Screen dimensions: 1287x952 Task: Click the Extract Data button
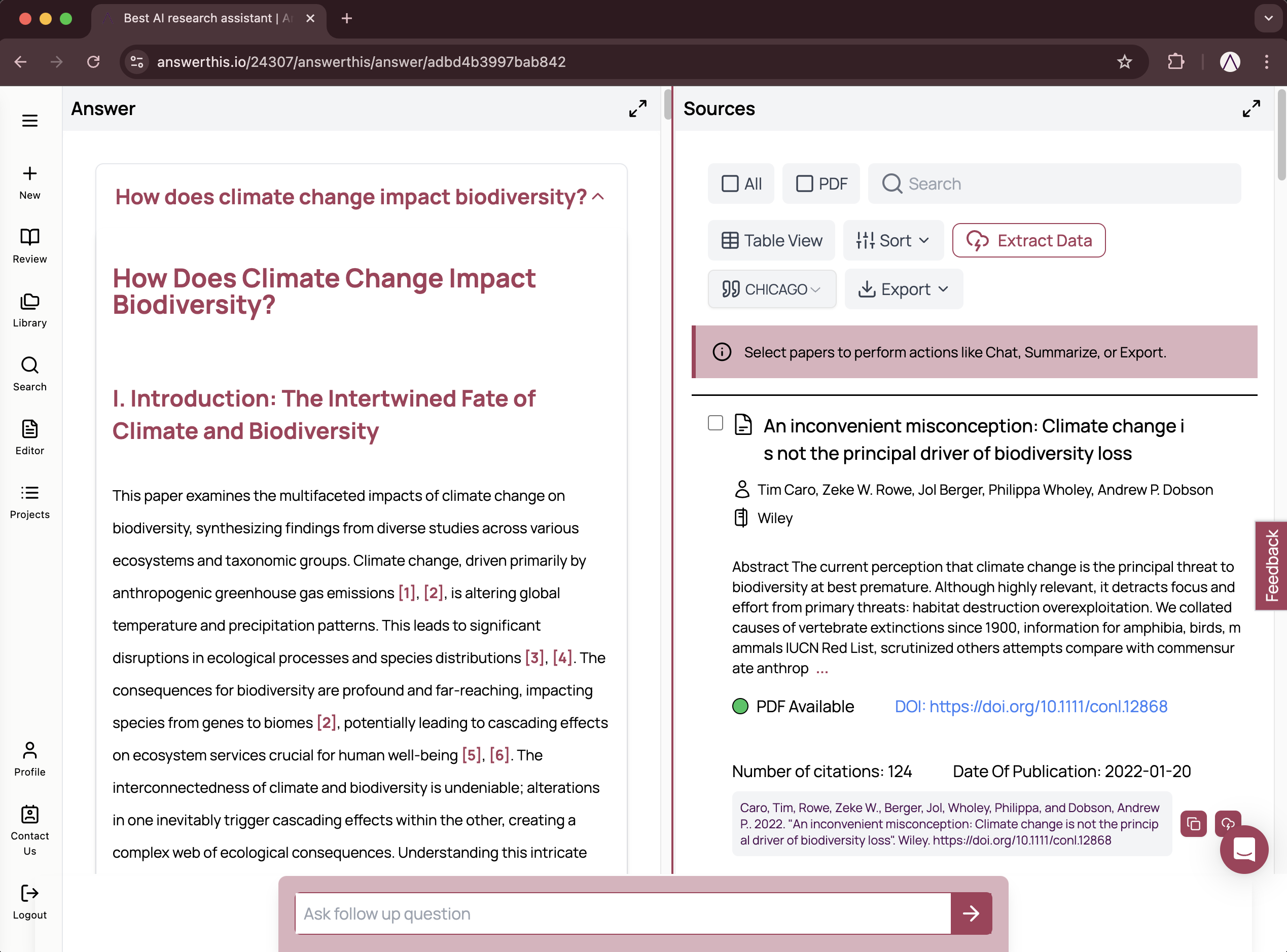[1028, 240]
